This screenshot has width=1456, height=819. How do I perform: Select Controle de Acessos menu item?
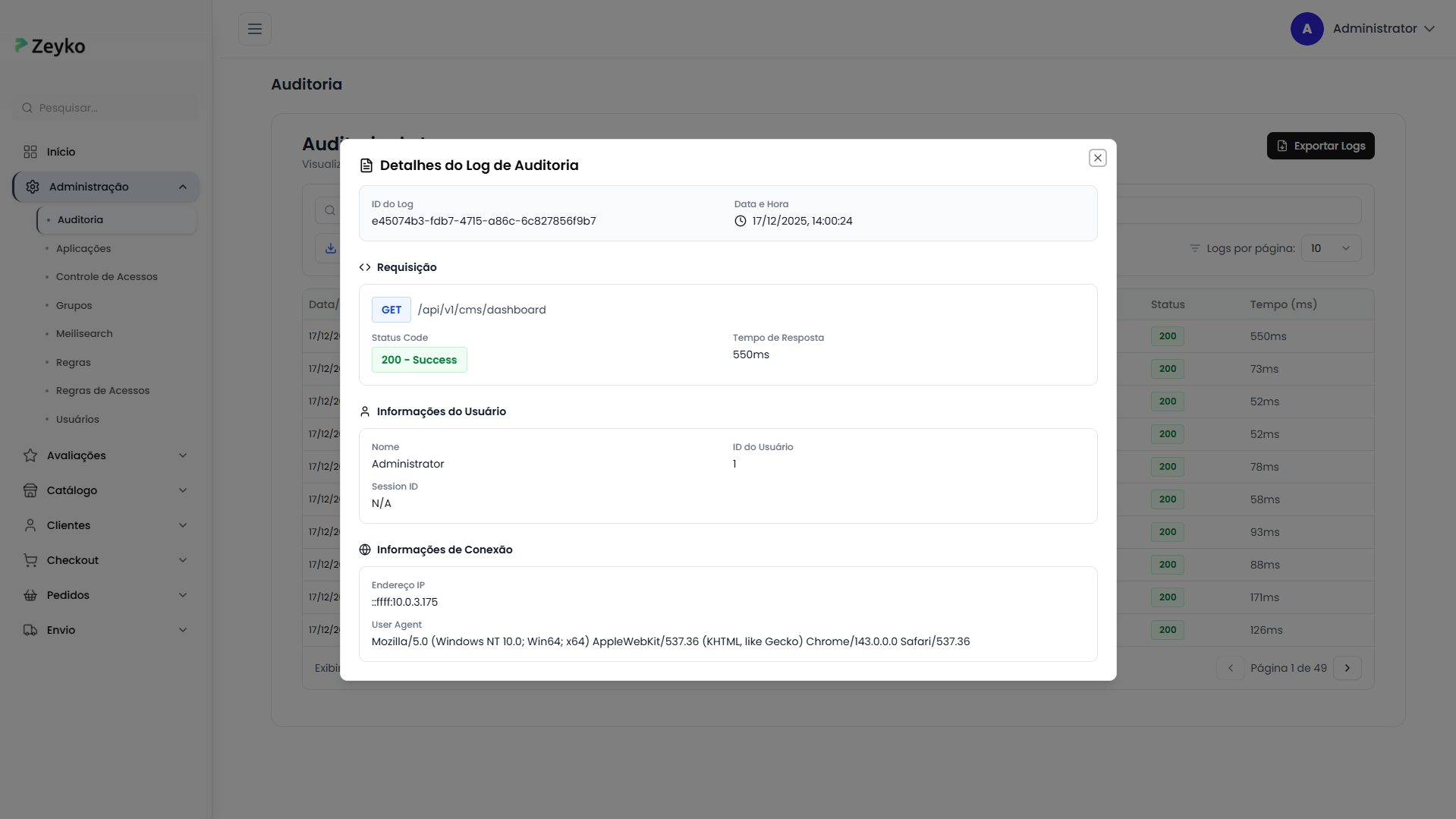click(106, 276)
